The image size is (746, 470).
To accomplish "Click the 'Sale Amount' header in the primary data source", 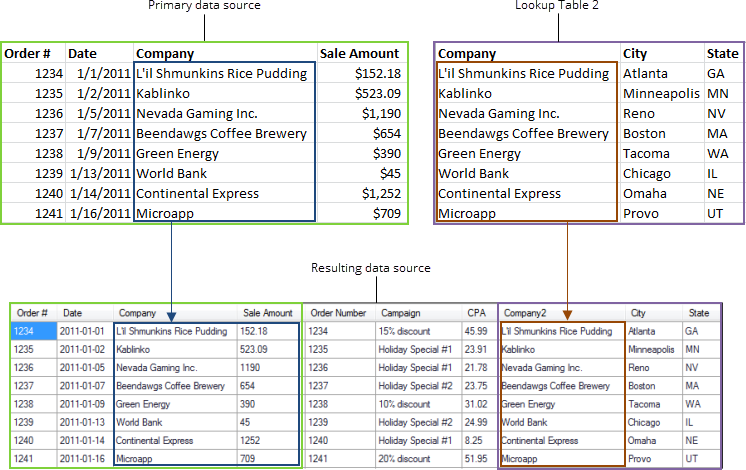I will 359,53.
